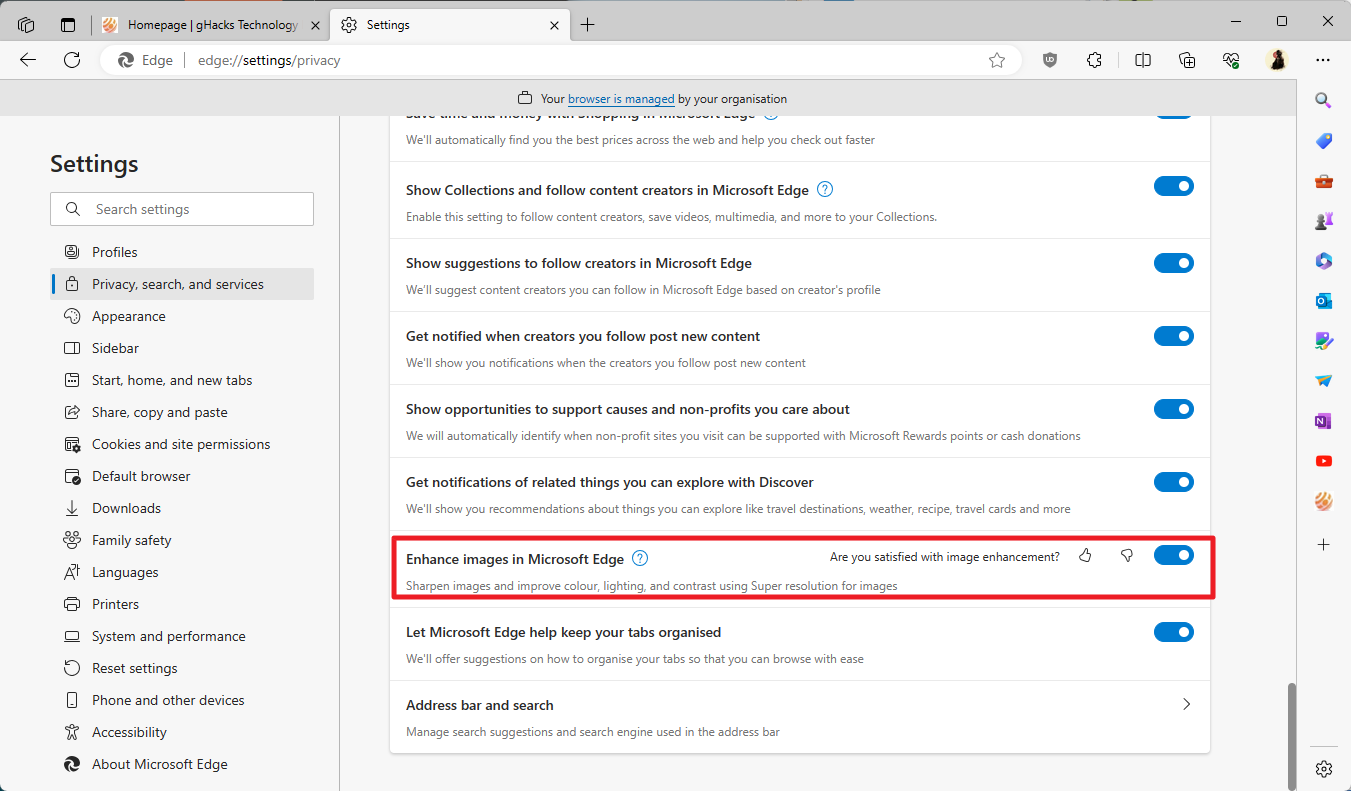This screenshot has height=791, width=1351.
Task: Open the gHacks site icon in the sidebar
Action: (1324, 501)
